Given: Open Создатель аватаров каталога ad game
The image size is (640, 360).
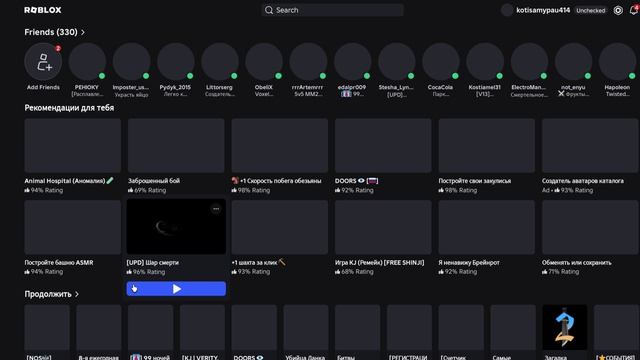Looking at the screenshot, I should point(590,146).
